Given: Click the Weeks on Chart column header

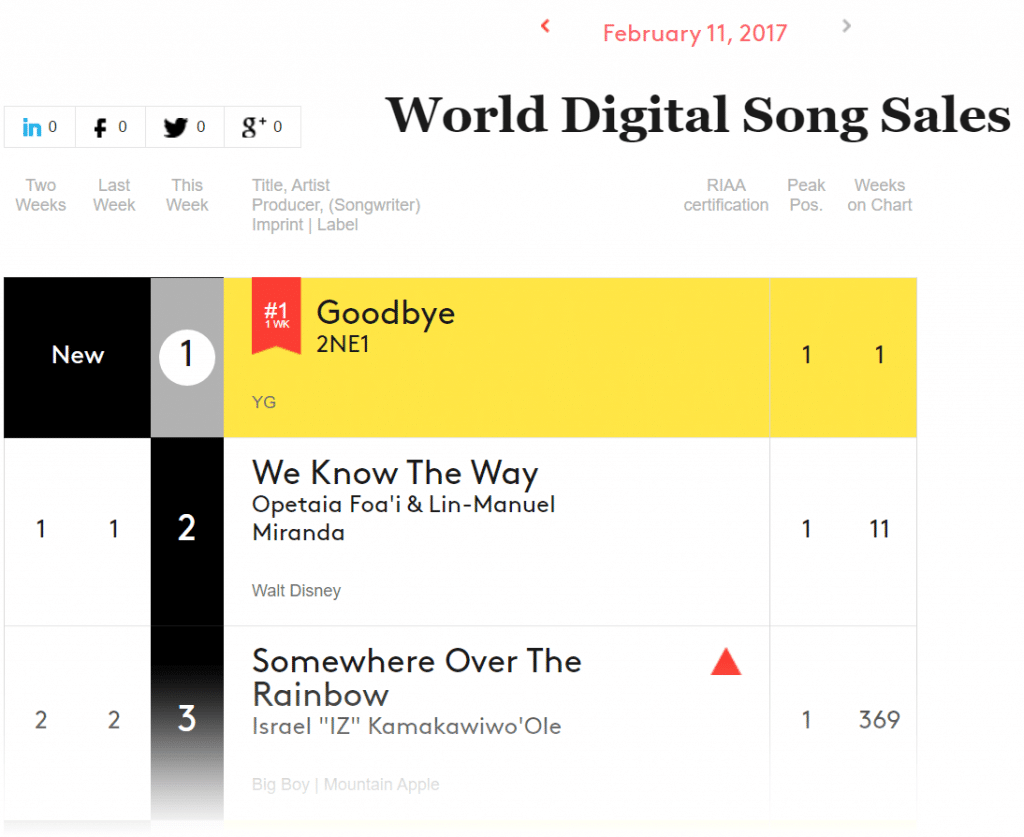Looking at the screenshot, I should (x=879, y=195).
